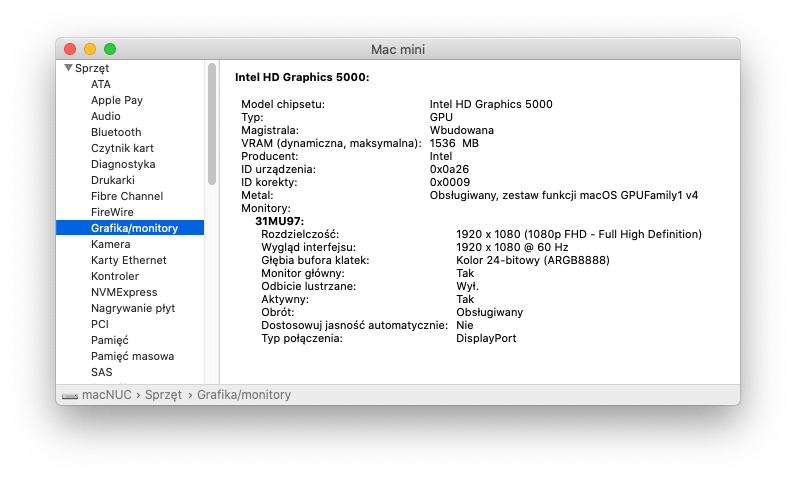Select the Grafika/monitory sidebar item
Screen dimensions: 796x479
[x=134, y=228]
